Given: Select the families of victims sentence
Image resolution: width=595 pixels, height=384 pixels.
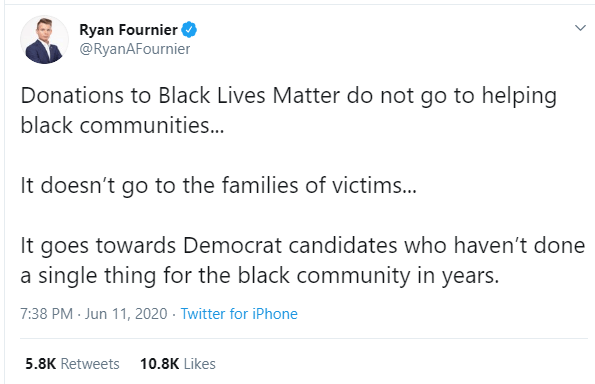Looking at the screenshot, I should coord(219,186).
